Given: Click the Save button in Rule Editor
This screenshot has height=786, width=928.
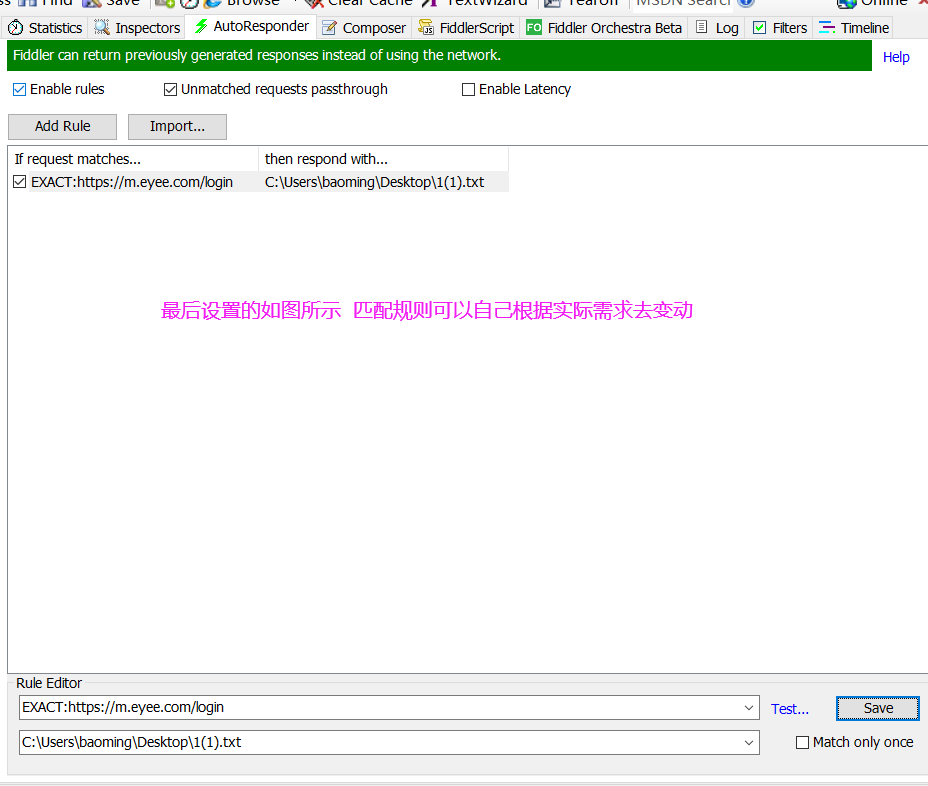Looking at the screenshot, I should [877, 708].
